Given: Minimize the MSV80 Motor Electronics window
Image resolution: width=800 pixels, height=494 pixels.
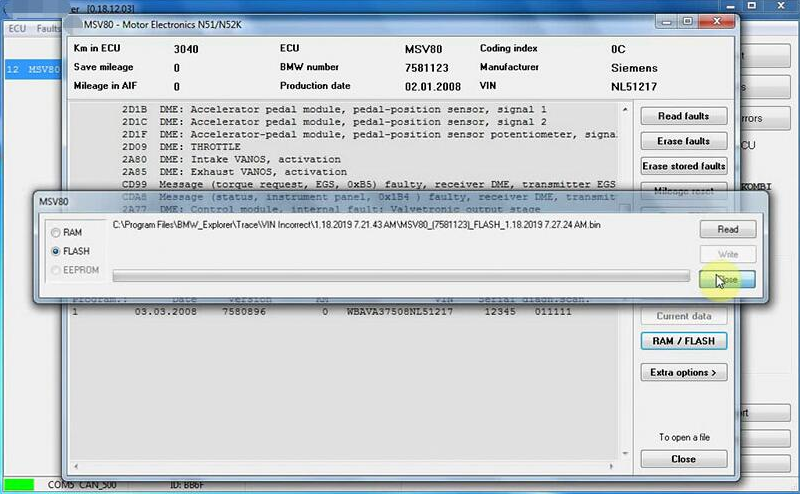Looking at the screenshot, I should [666, 21].
